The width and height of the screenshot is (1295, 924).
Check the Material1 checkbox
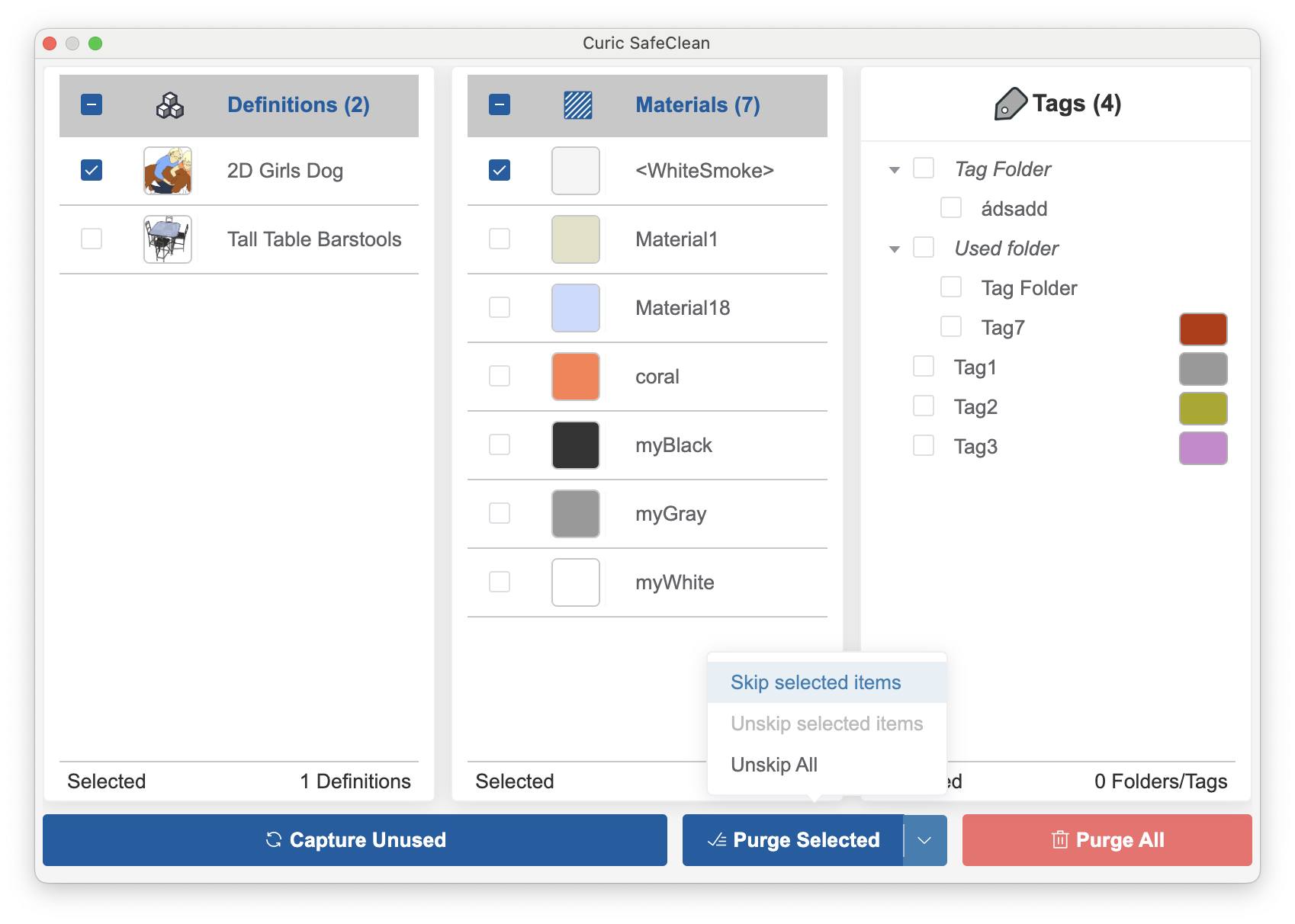[x=500, y=239]
